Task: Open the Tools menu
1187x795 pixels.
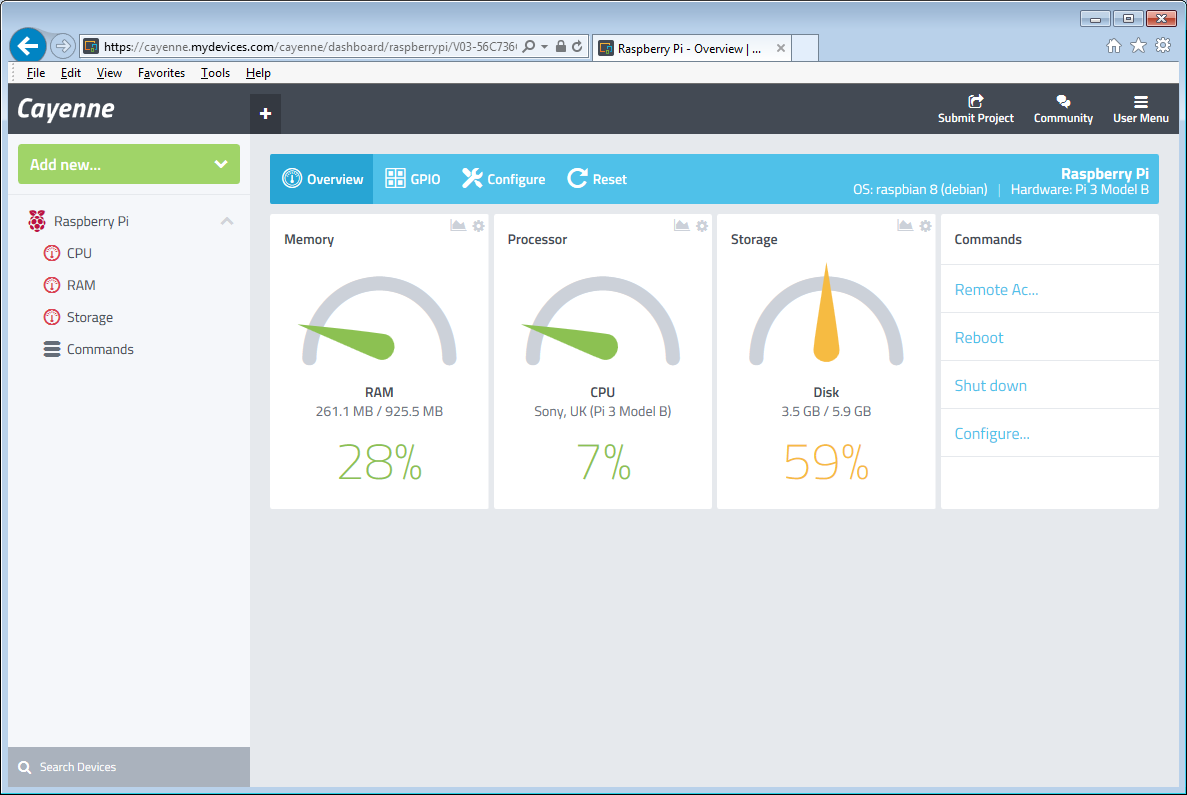Action: tap(215, 73)
